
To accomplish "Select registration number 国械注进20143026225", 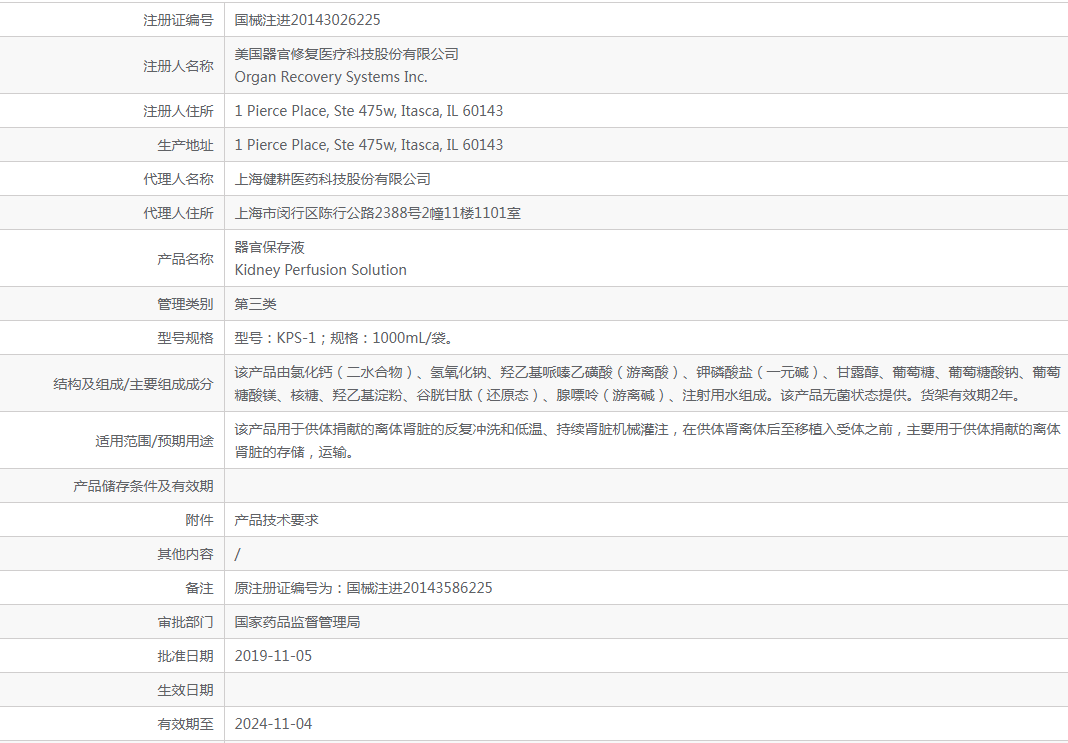I will tap(307, 20).
